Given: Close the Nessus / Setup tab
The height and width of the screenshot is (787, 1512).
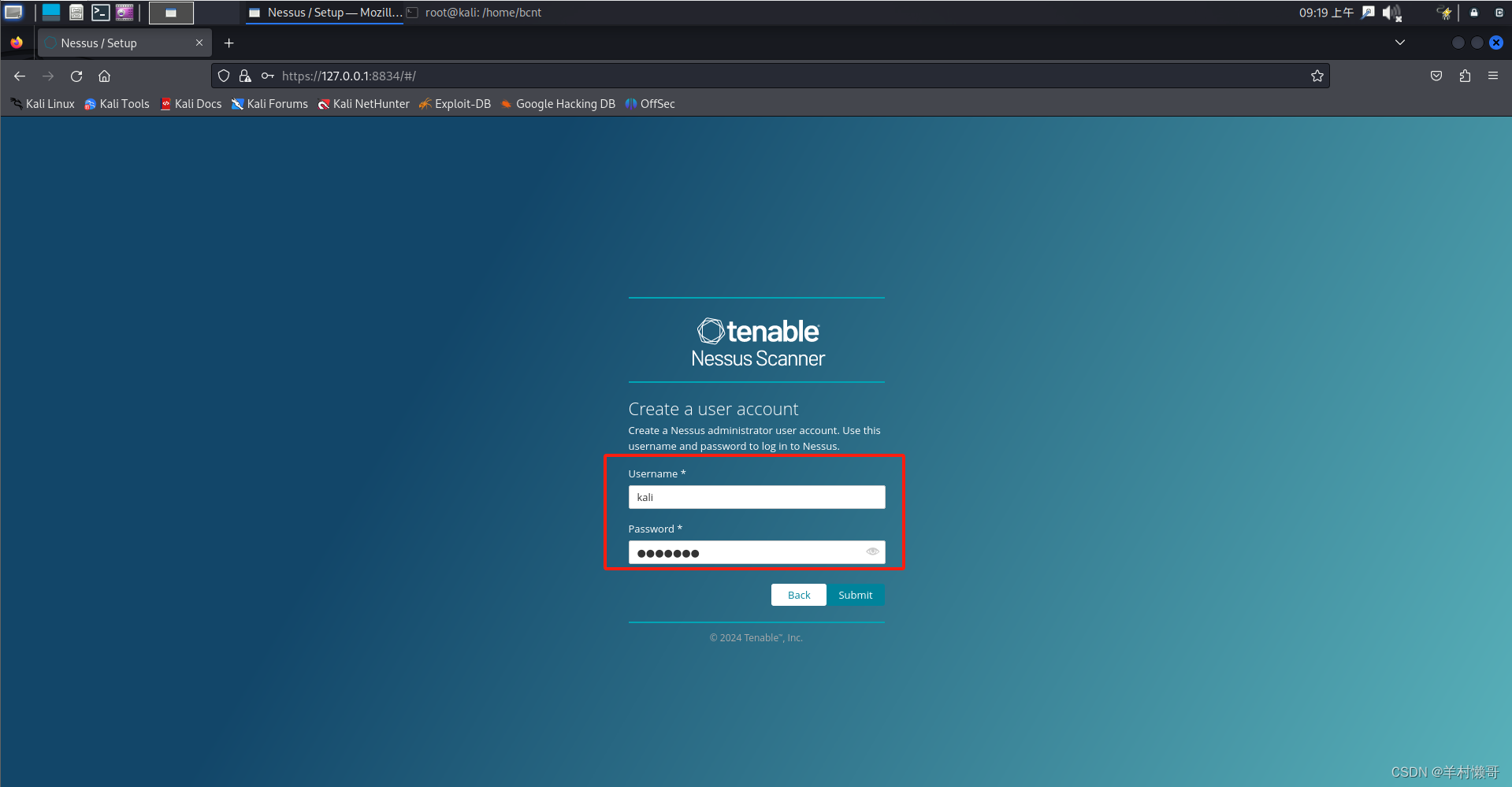Looking at the screenshot, I should coord(199,43).
